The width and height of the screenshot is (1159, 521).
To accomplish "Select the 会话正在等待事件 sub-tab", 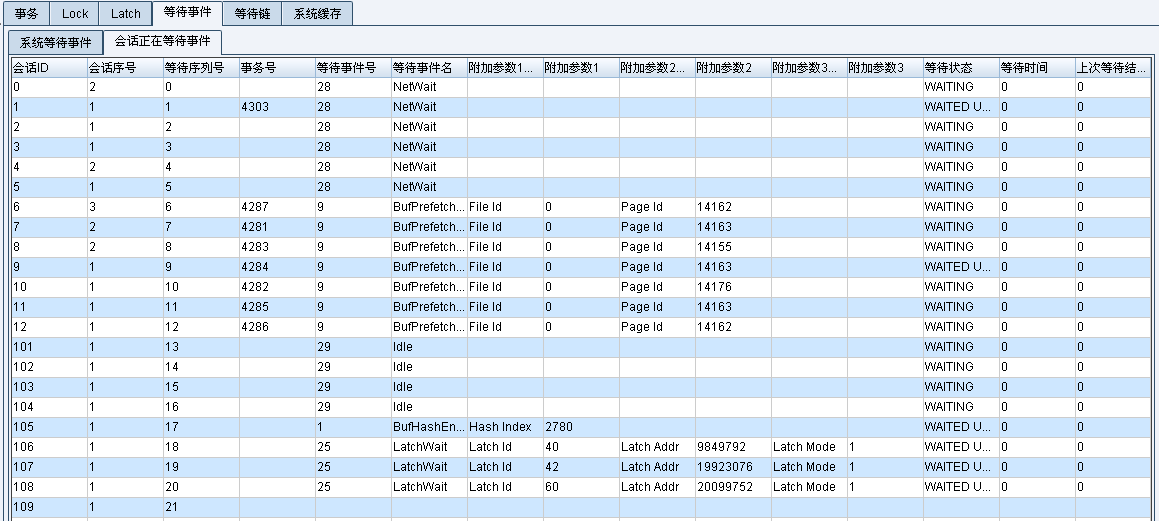I will tap(162, 43).
